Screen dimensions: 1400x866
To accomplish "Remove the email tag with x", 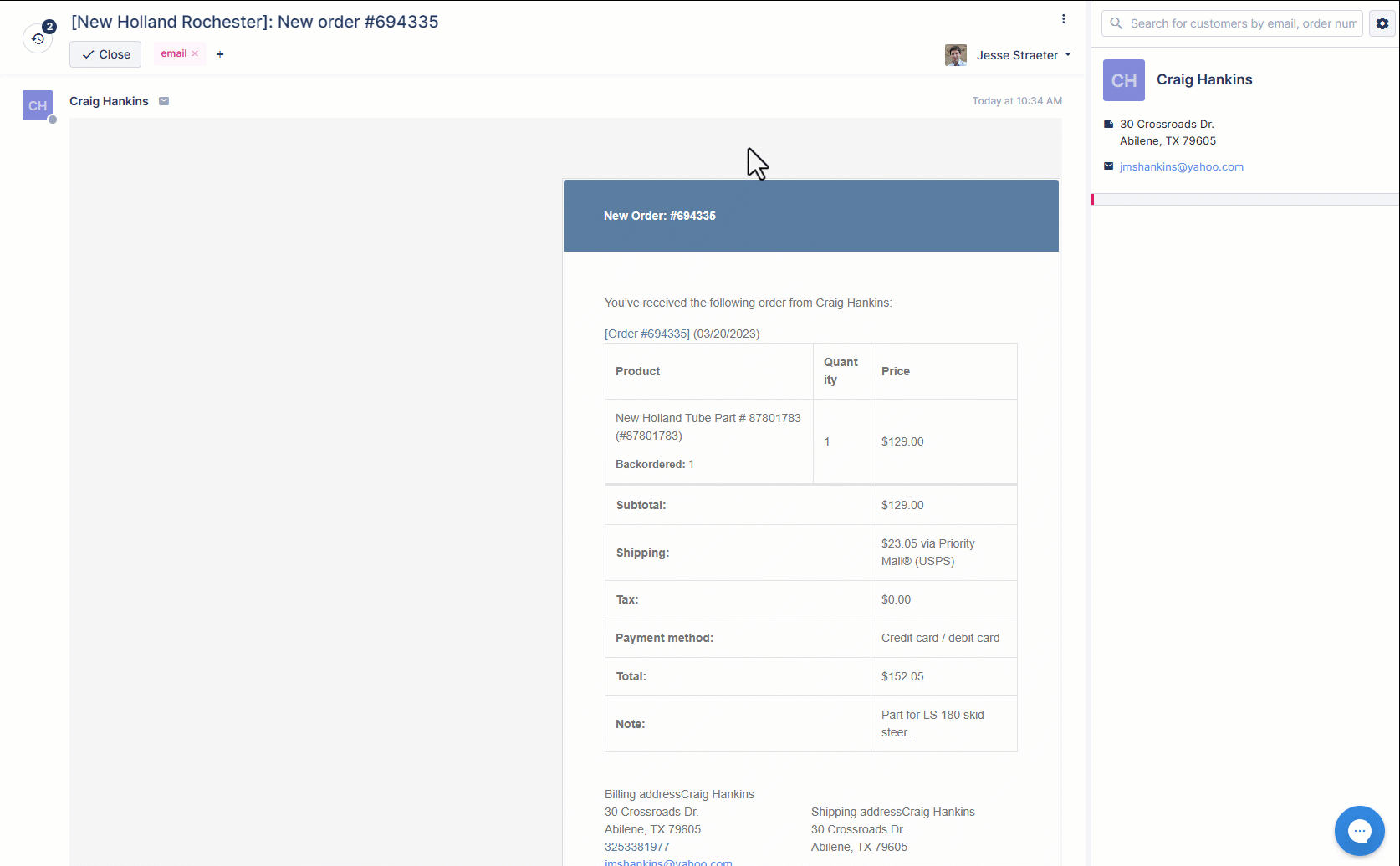I will coord(195,53).
